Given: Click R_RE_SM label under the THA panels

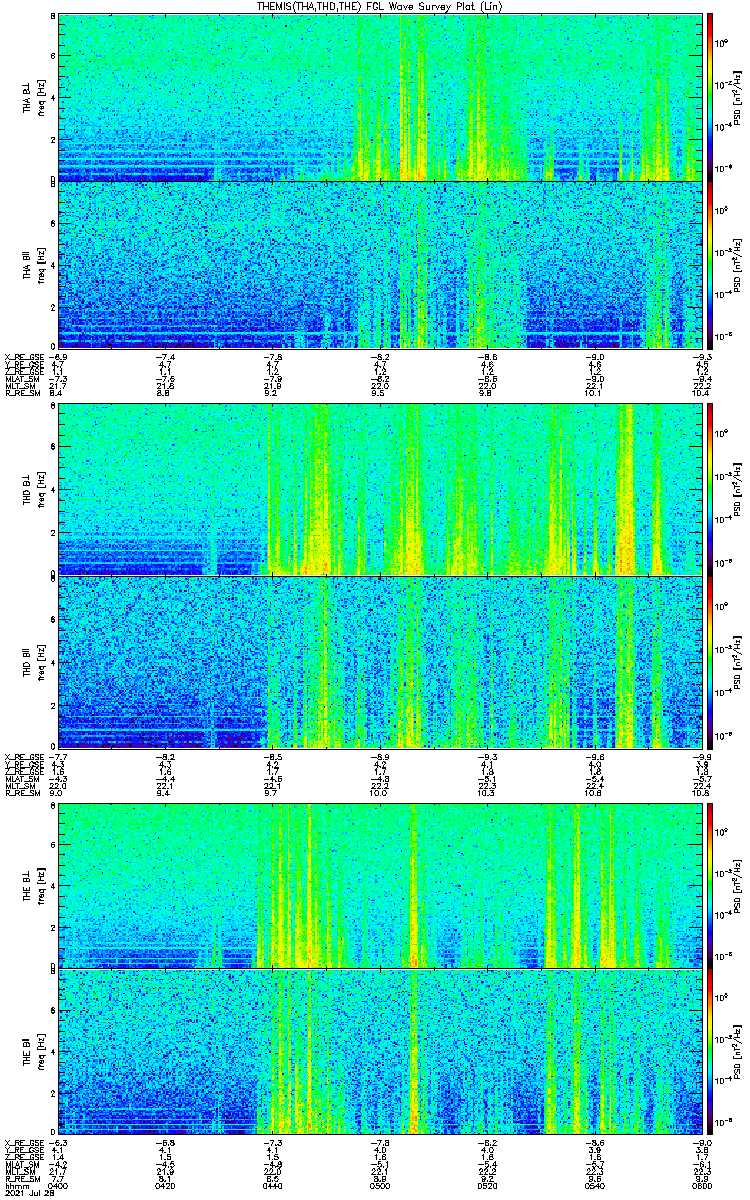Looking at the screenshot, I should point(22,395).
